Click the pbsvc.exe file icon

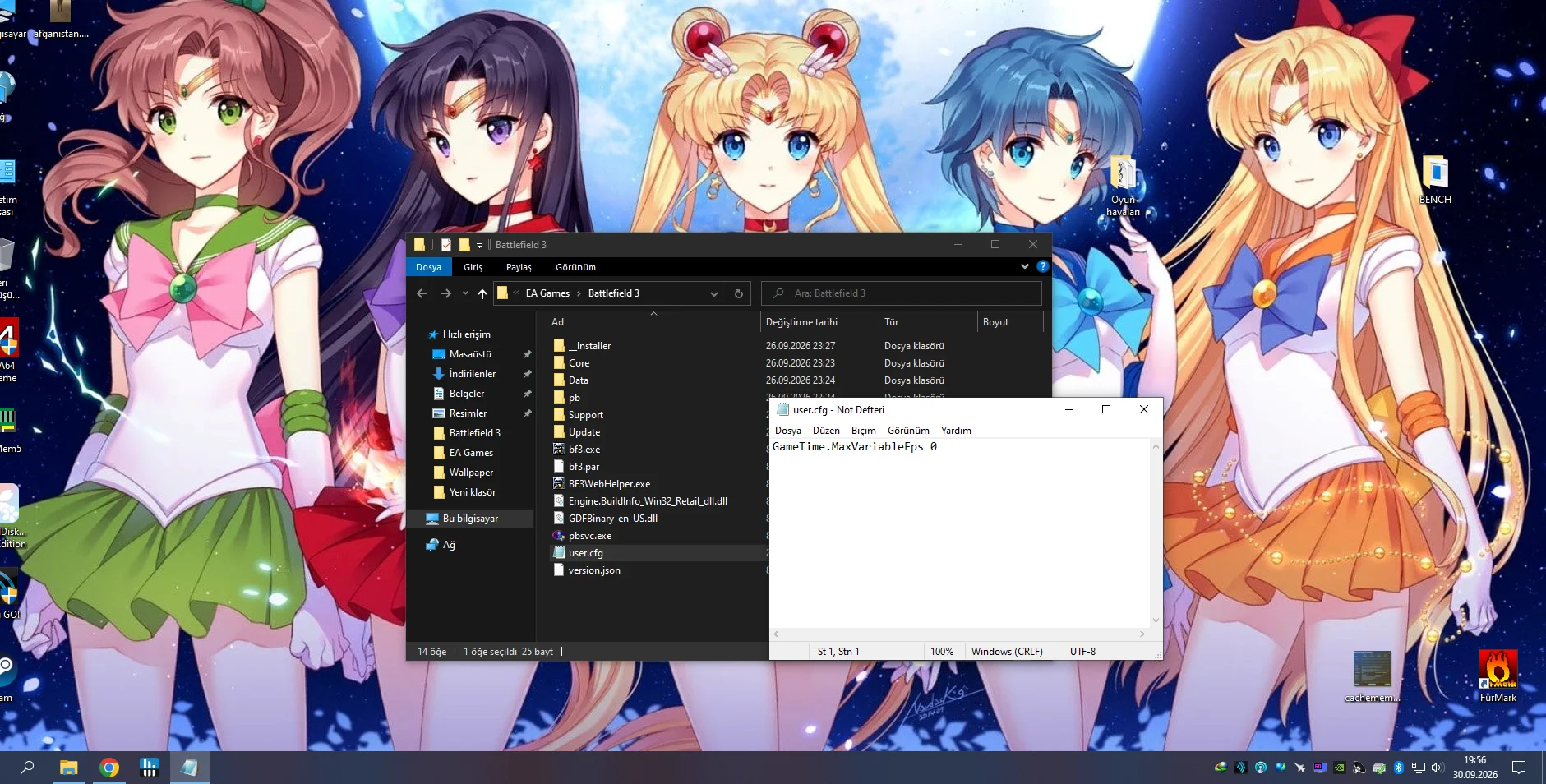click(559, 536)
